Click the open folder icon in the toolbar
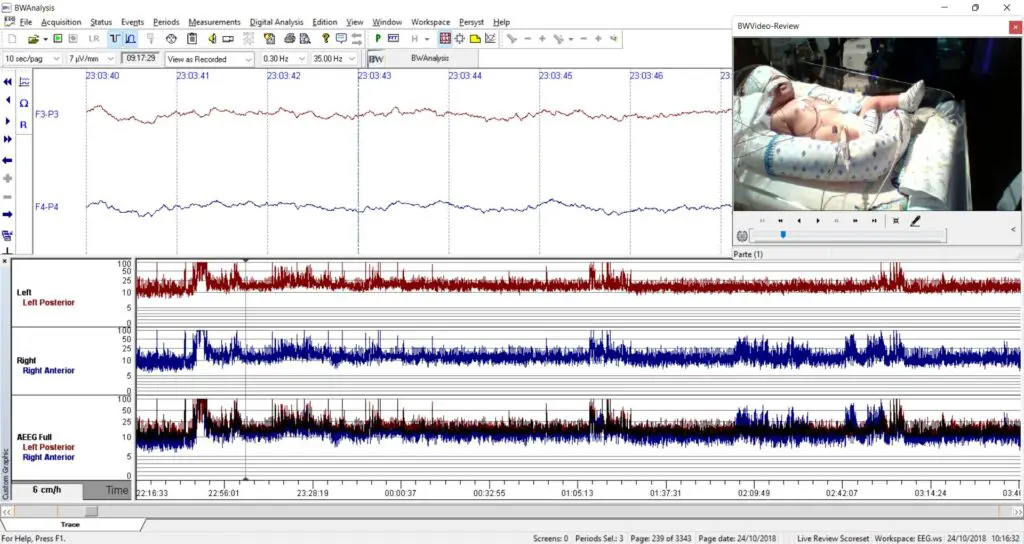The image size is (1024, 544). 33,39
